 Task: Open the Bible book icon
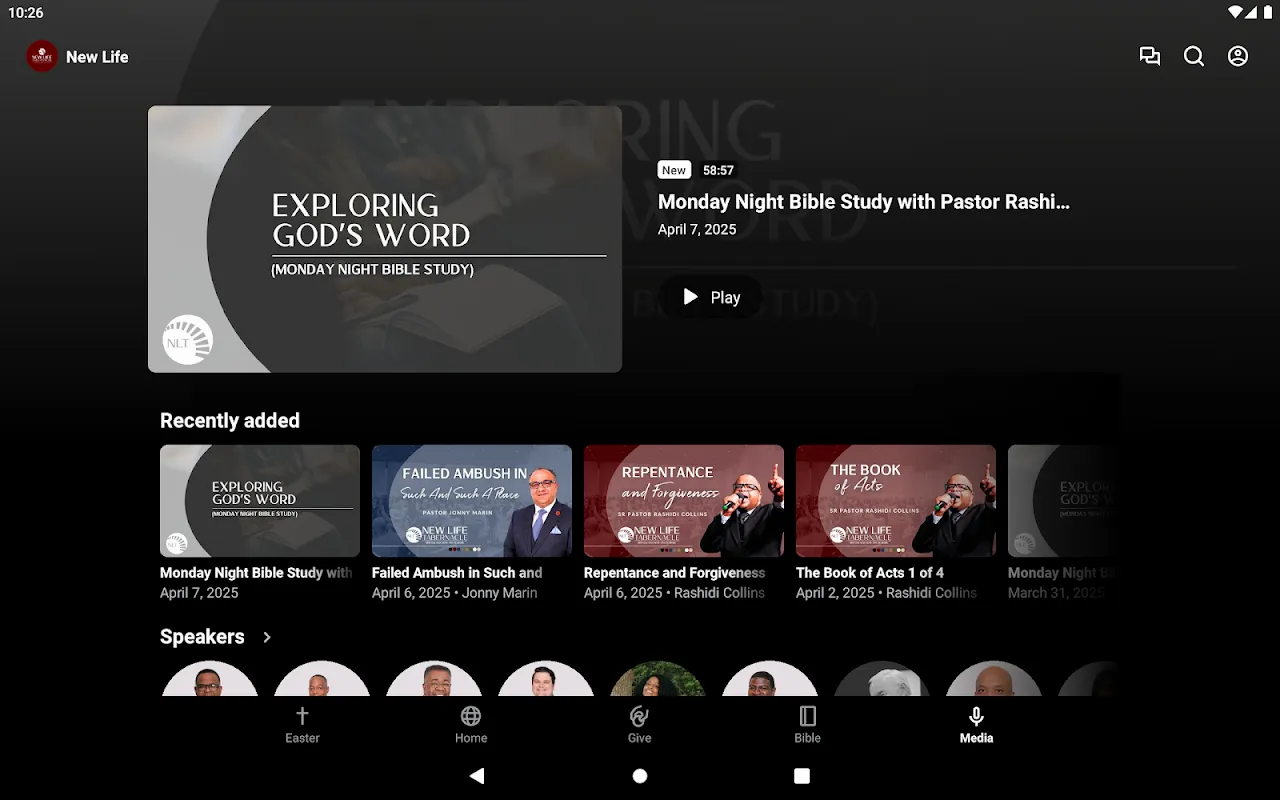tap(807, 723)
